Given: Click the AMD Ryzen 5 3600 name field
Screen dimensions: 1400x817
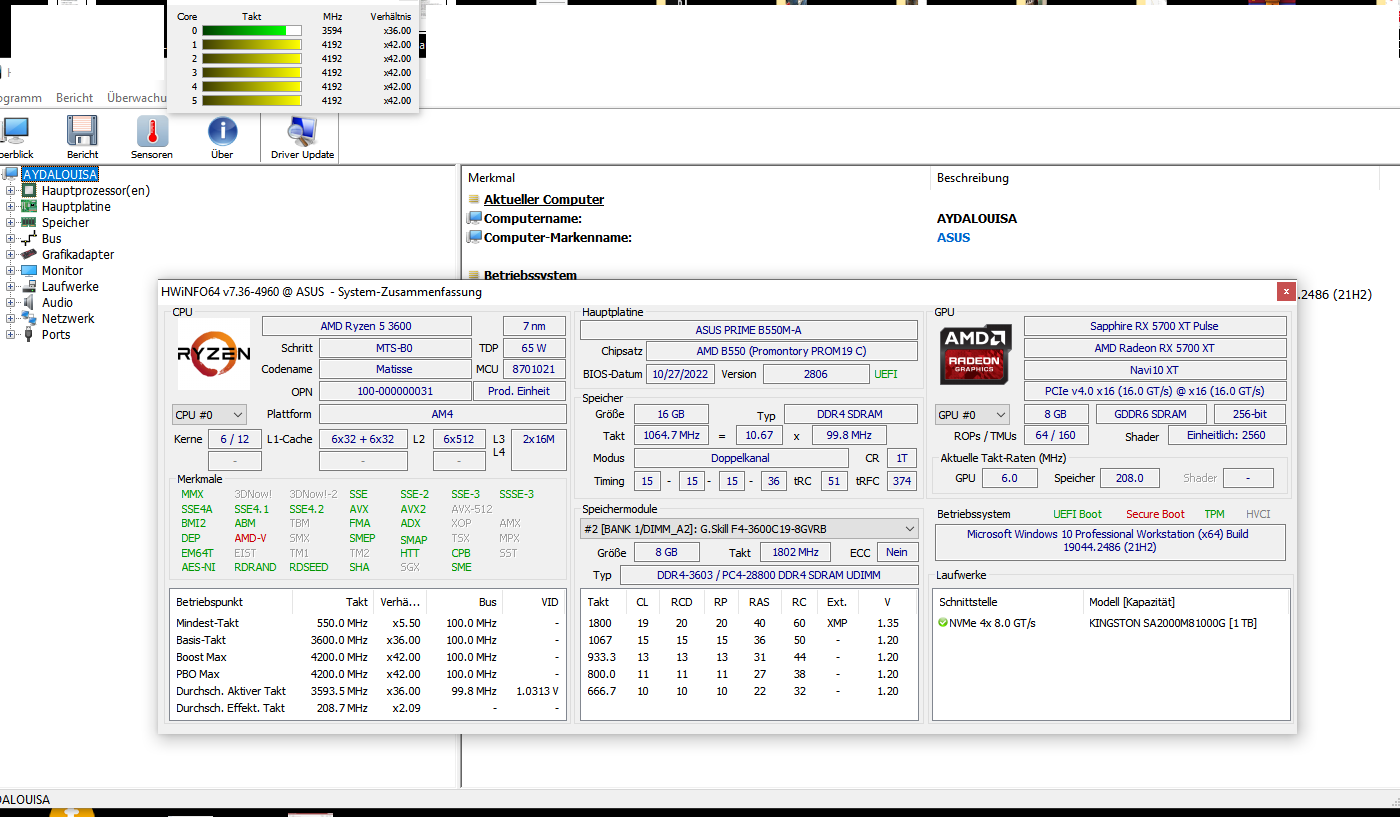Looking at the screenshot, I should (x=366, y=326).
